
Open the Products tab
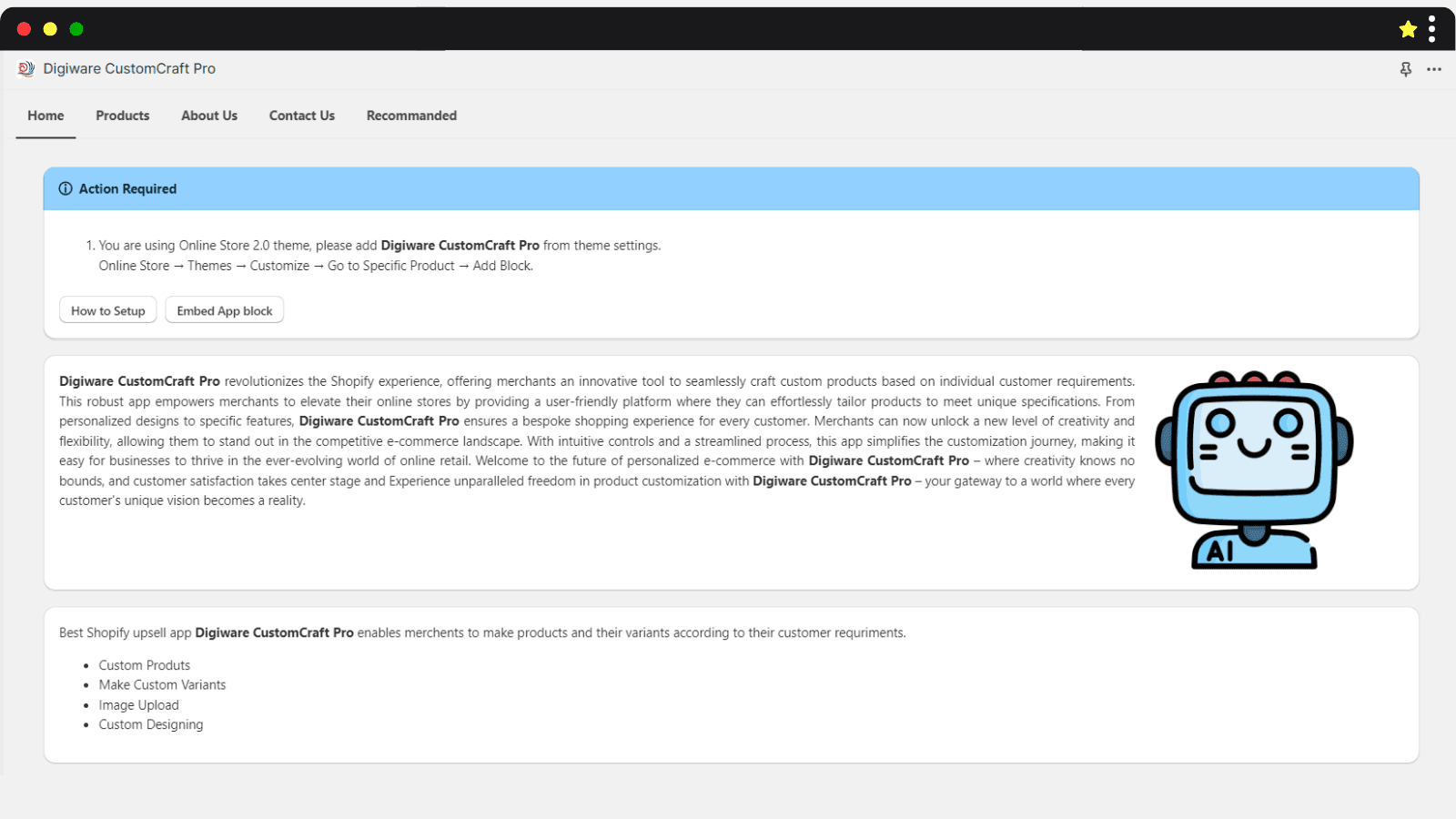[123, 116]
